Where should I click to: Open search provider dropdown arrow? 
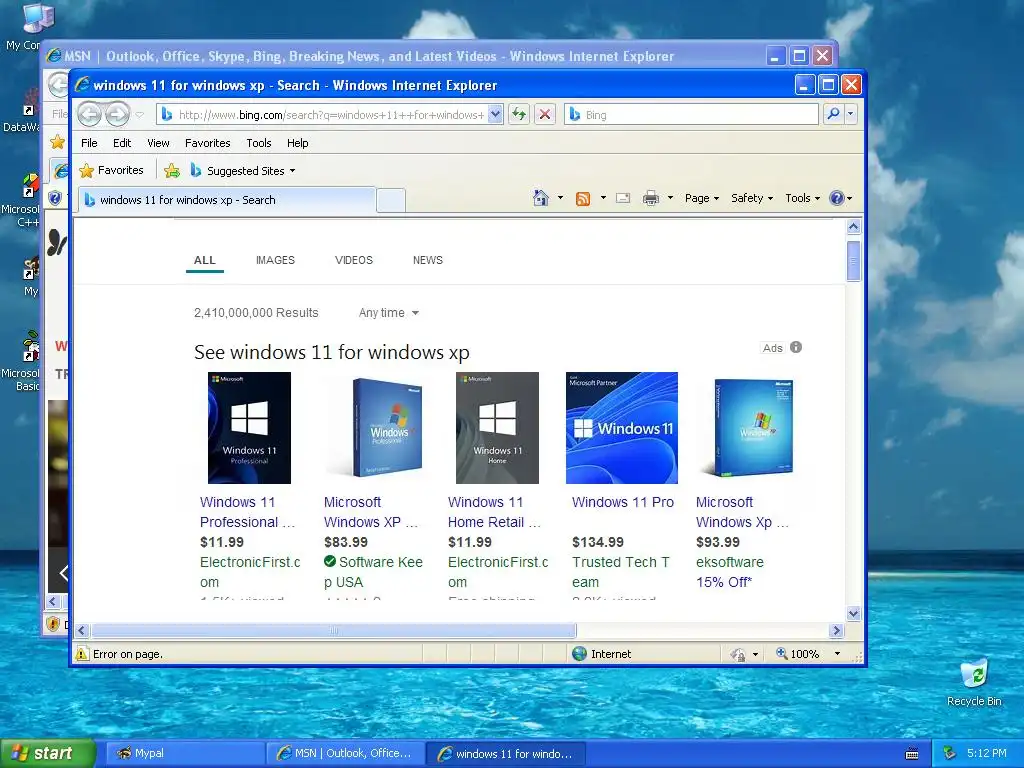[x=850, y=114]
